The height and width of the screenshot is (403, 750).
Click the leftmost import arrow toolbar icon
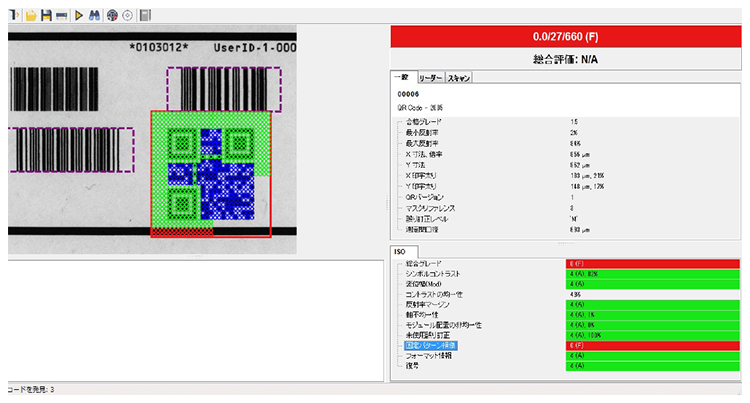point(14,16)
